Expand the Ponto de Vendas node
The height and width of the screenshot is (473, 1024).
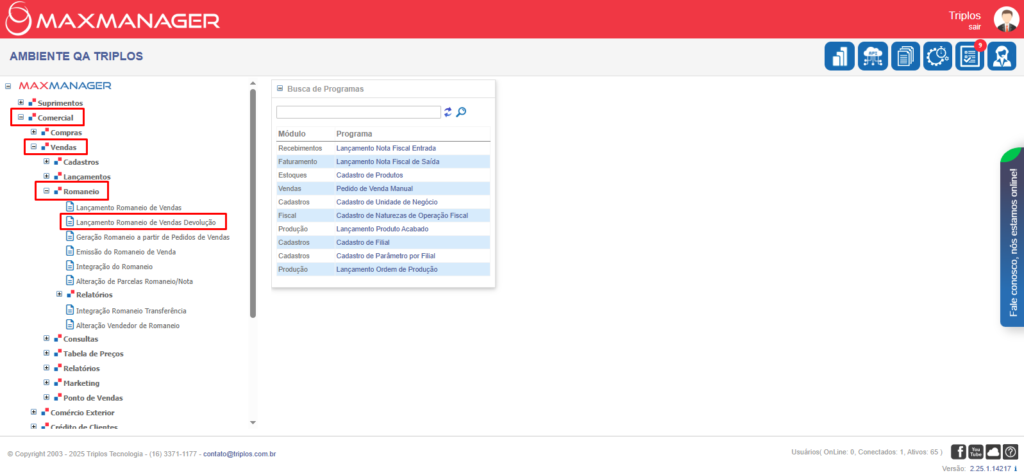(x=46, y=397)
